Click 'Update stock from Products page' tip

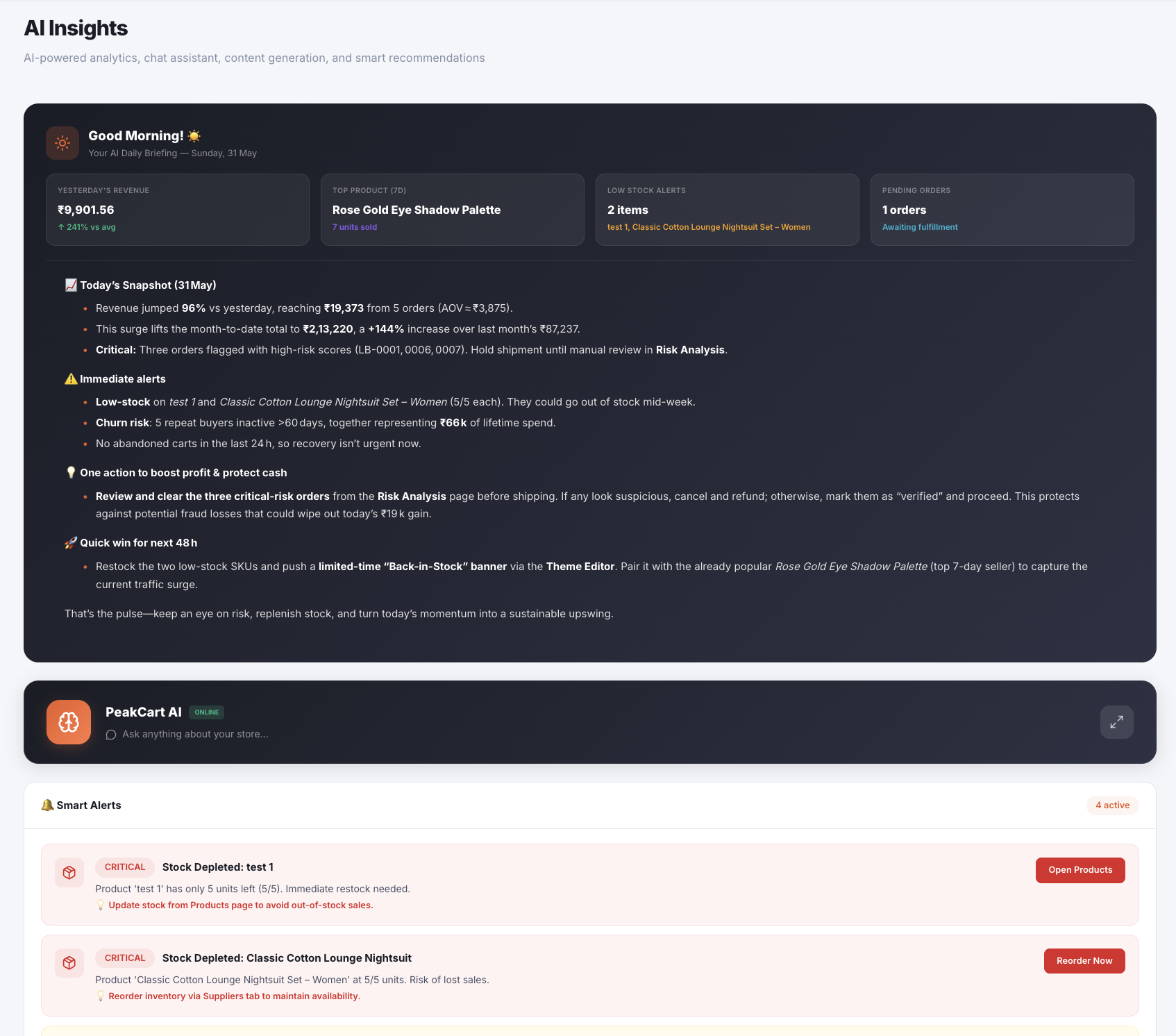click(x=241, y=905)
